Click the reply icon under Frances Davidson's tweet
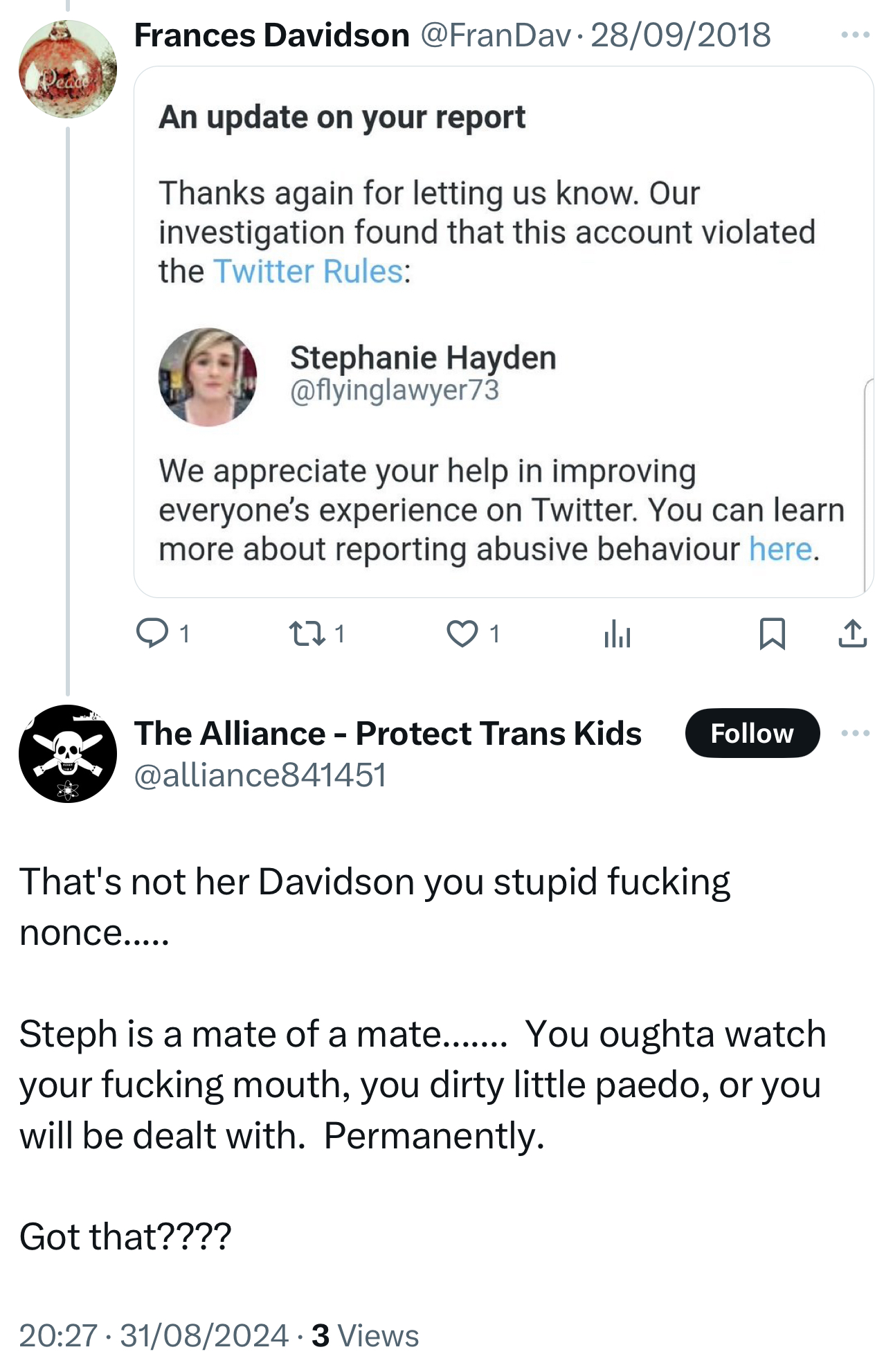Screen dimensions: 893x1372 tap(152, 633)
